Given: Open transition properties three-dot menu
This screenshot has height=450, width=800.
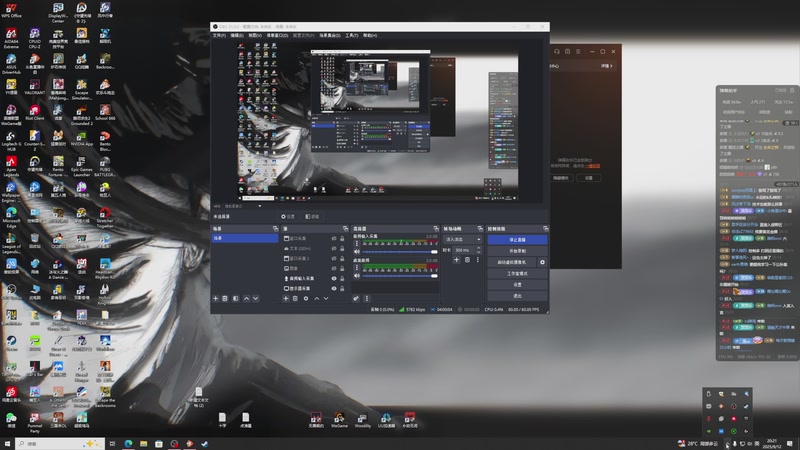Looking at the screenshot, I should pos(478,260).
